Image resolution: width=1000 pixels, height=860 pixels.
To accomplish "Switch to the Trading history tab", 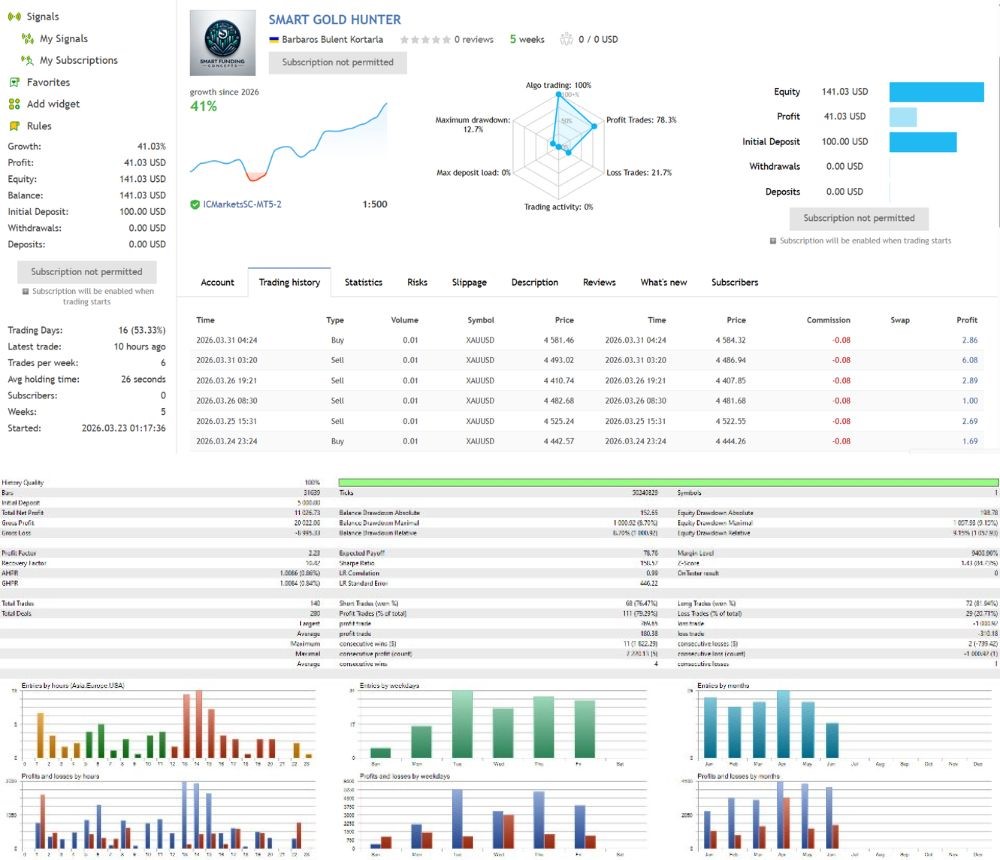I will pyautogui.click(x=290, y=283).
